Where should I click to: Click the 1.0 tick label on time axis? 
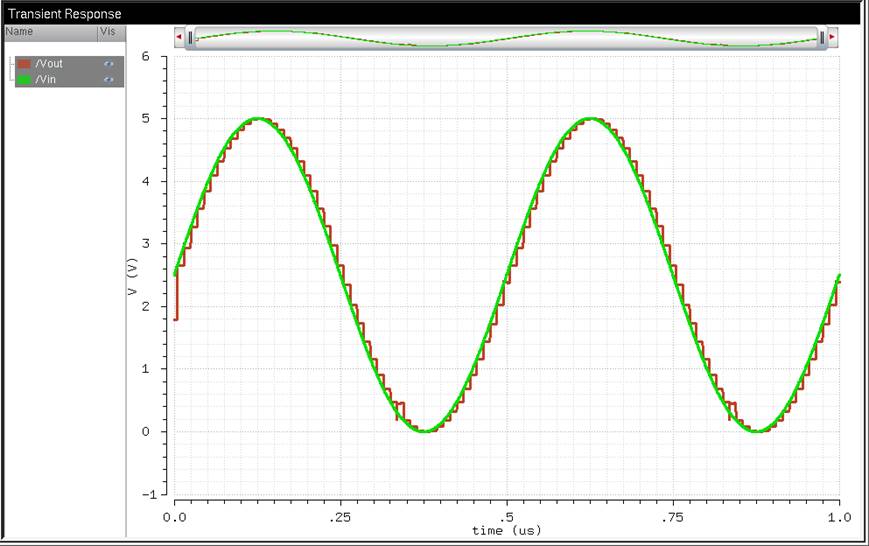coord(839,517)
